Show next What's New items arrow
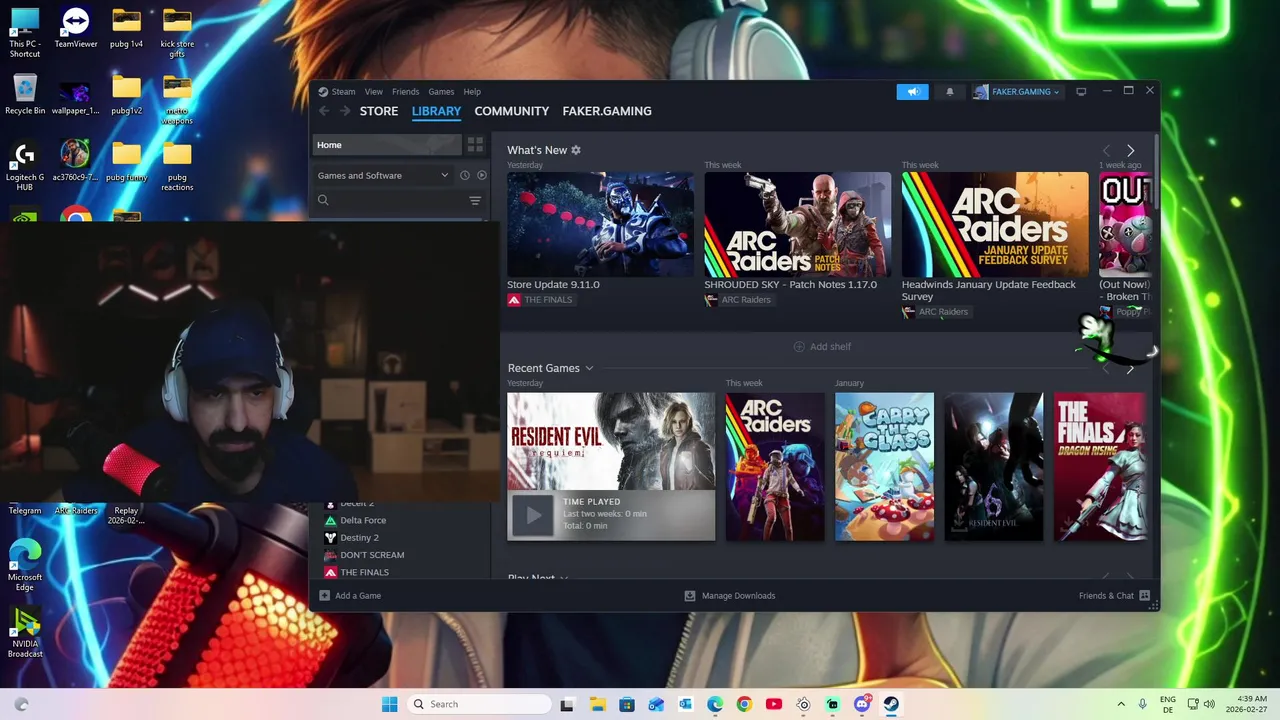 point(1130,151)
